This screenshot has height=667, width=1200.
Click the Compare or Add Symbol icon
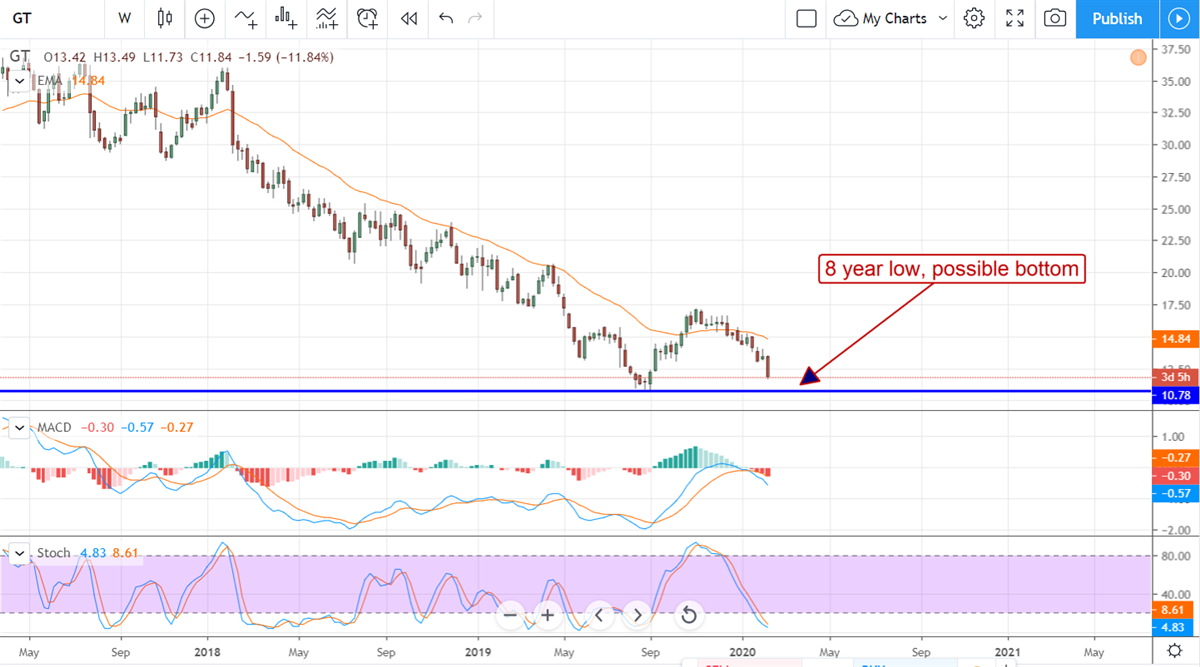pyautogui.click(x=205, y=18)
